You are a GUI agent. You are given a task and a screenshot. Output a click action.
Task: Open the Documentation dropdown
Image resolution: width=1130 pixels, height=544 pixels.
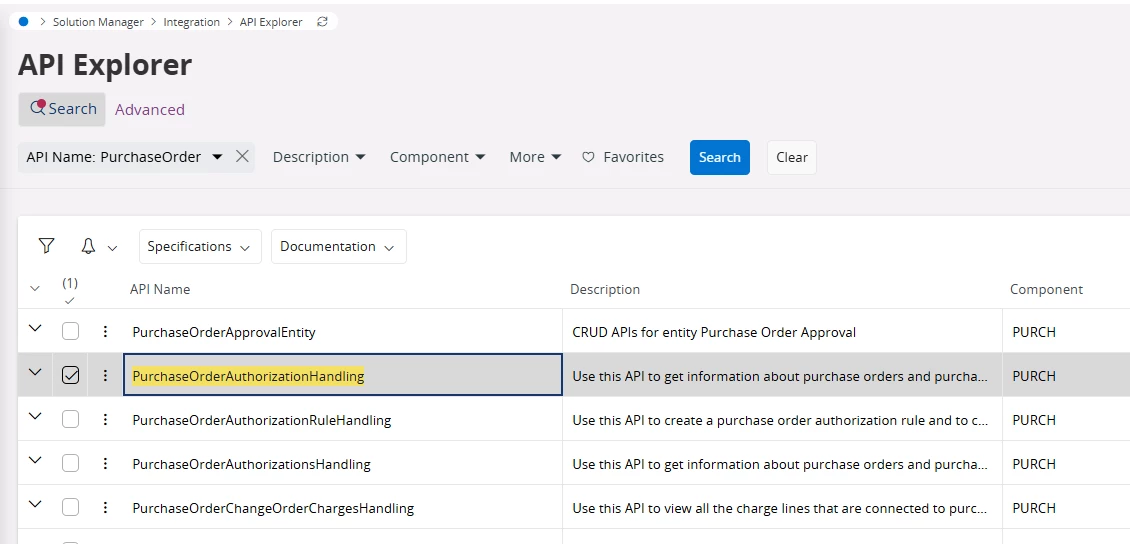tap(338, 246)
